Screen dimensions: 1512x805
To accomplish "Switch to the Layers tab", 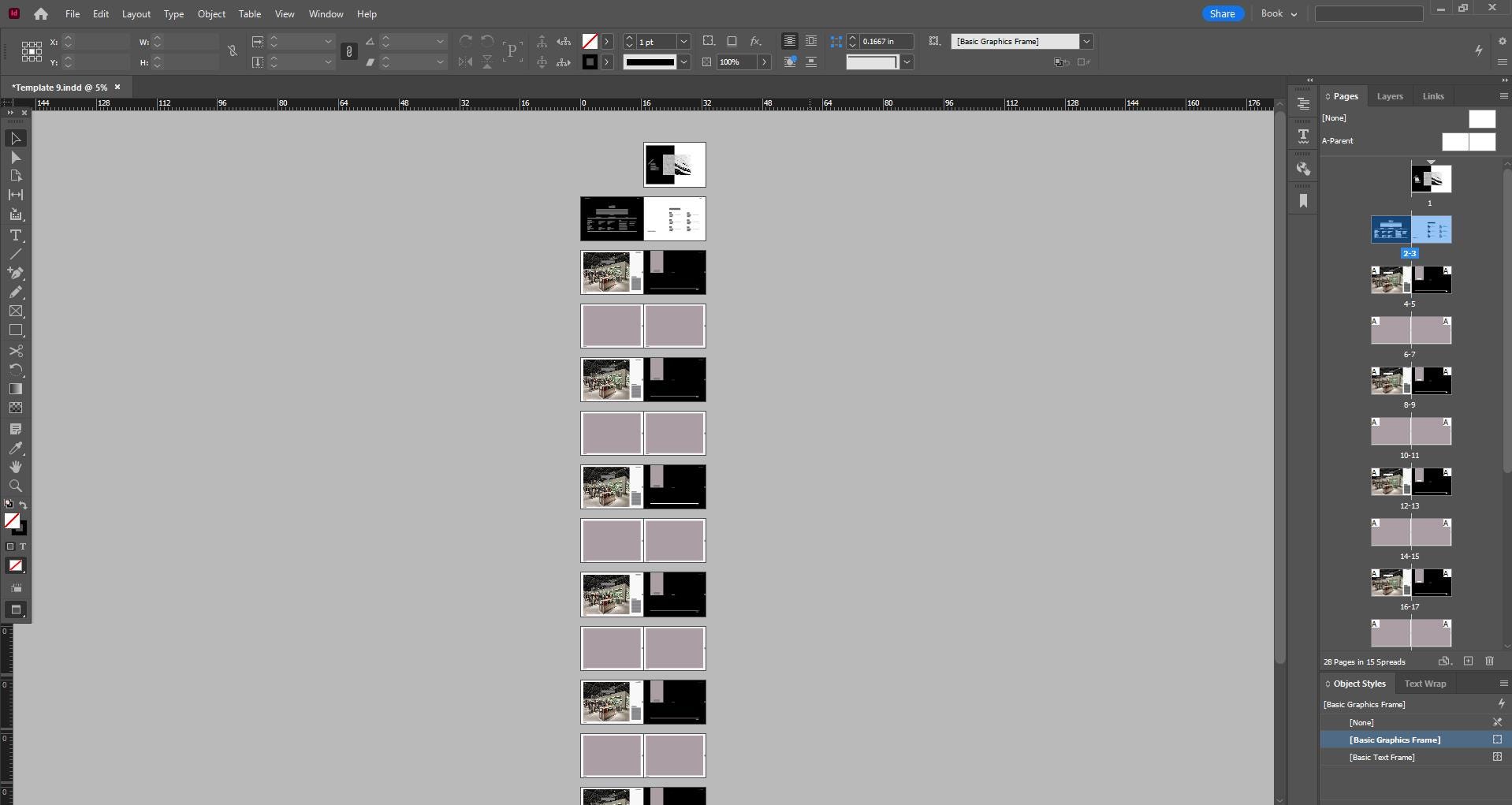I will [x=1389, y=96].
